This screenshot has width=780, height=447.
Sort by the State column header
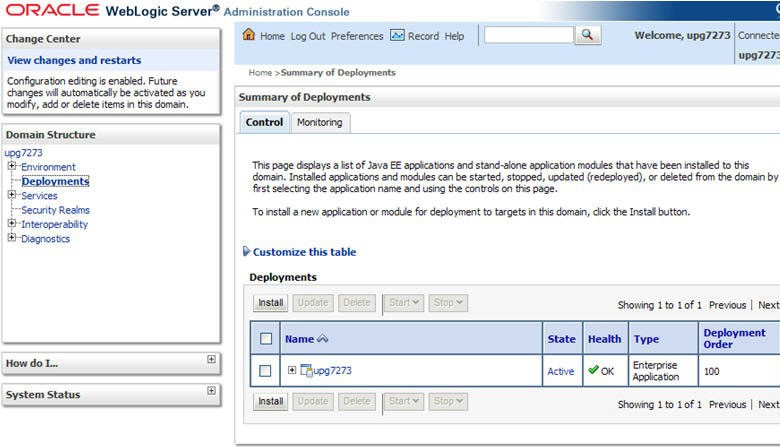(562, 339)
